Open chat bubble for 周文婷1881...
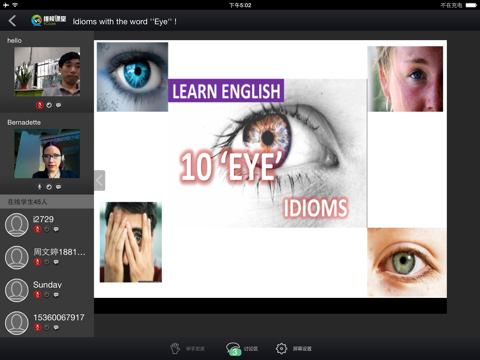The width and height of the screenshot is (480, 360). [x=56, y=262]
